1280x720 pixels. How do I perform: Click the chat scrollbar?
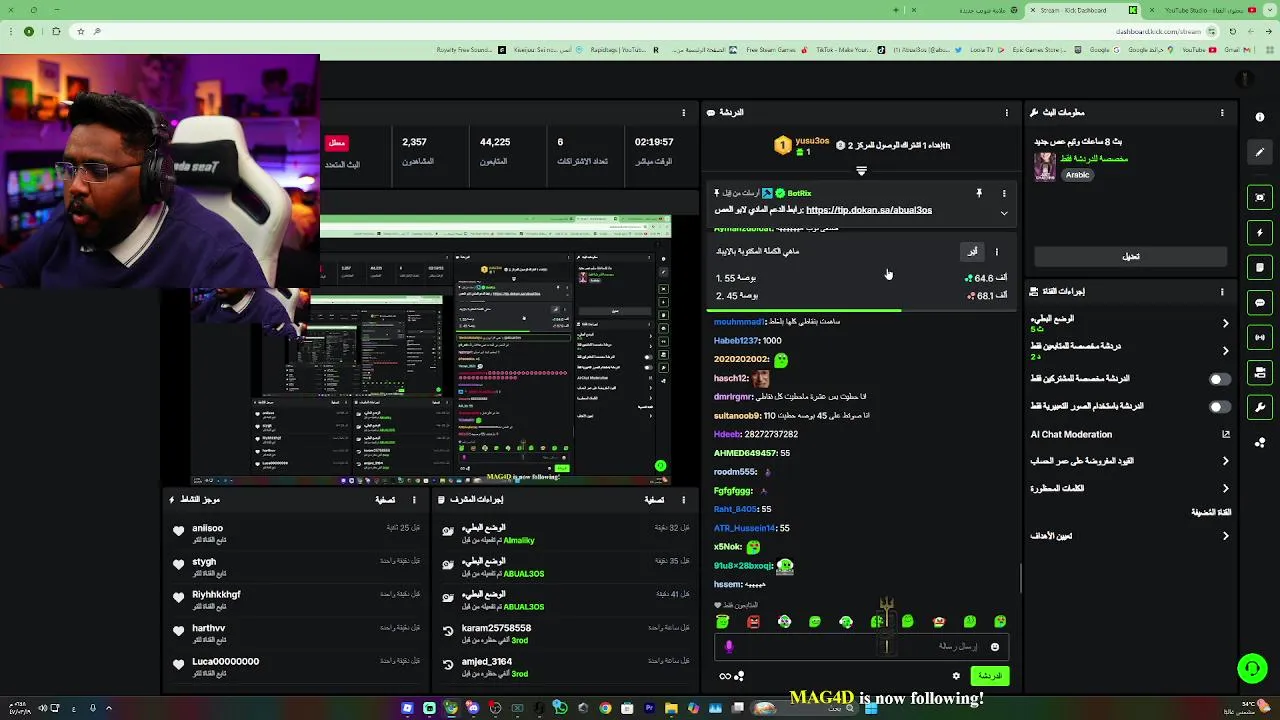tap(1020, 577)
